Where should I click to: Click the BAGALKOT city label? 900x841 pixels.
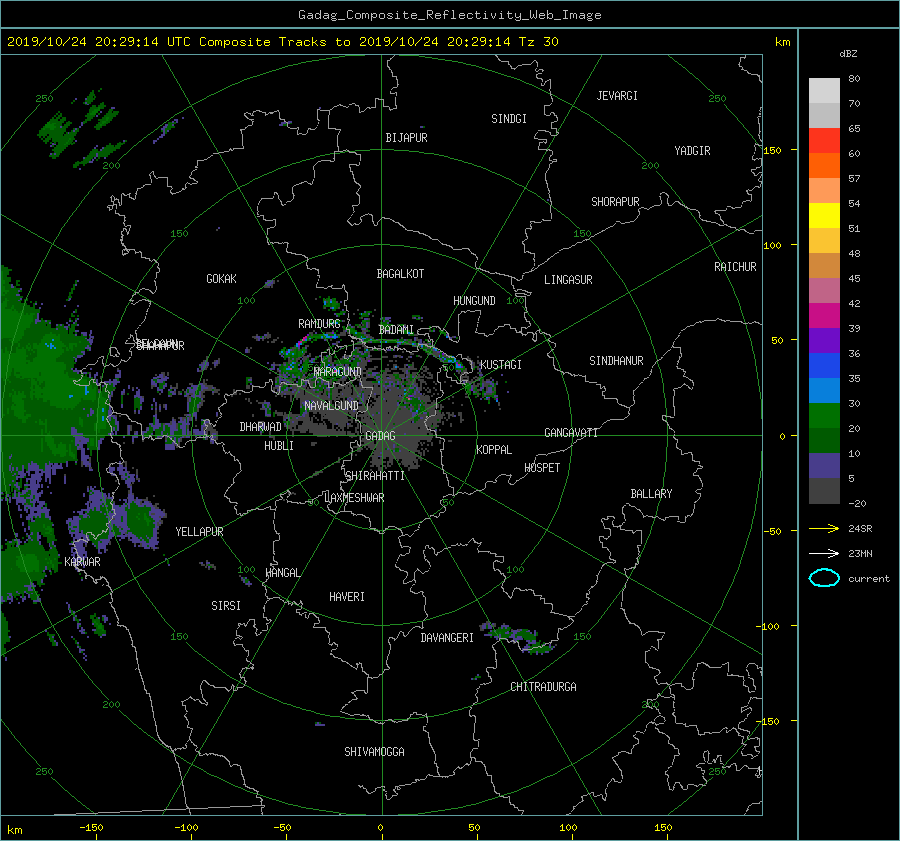[x=400, y=274]
